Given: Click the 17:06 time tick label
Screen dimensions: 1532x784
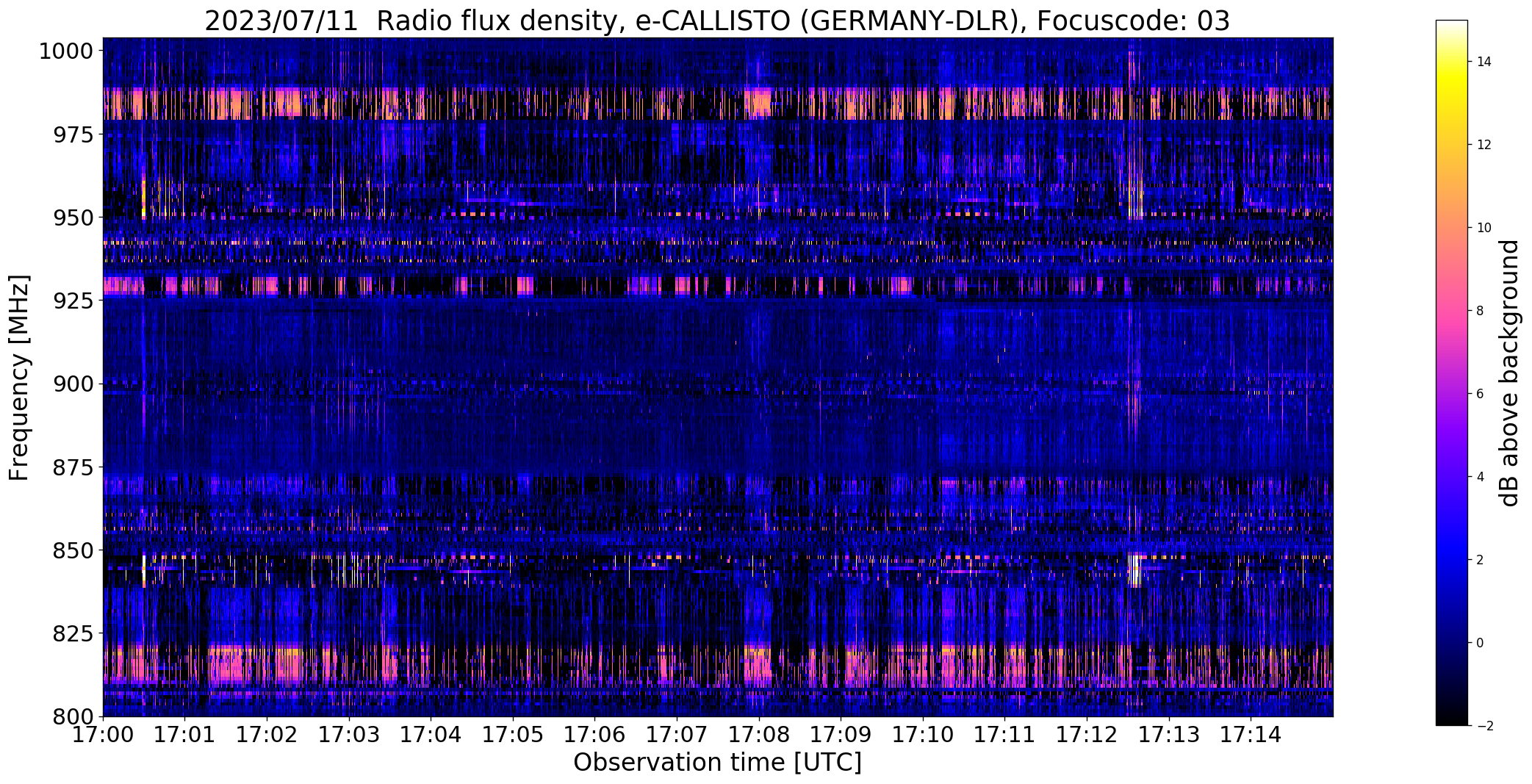Looking at the screenshot, I should point(595,734).
